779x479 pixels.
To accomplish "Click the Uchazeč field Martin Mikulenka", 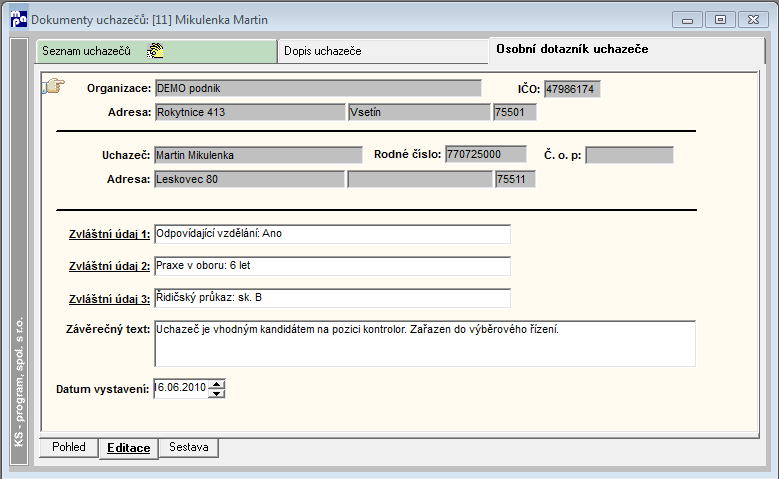I will [258, 155].
